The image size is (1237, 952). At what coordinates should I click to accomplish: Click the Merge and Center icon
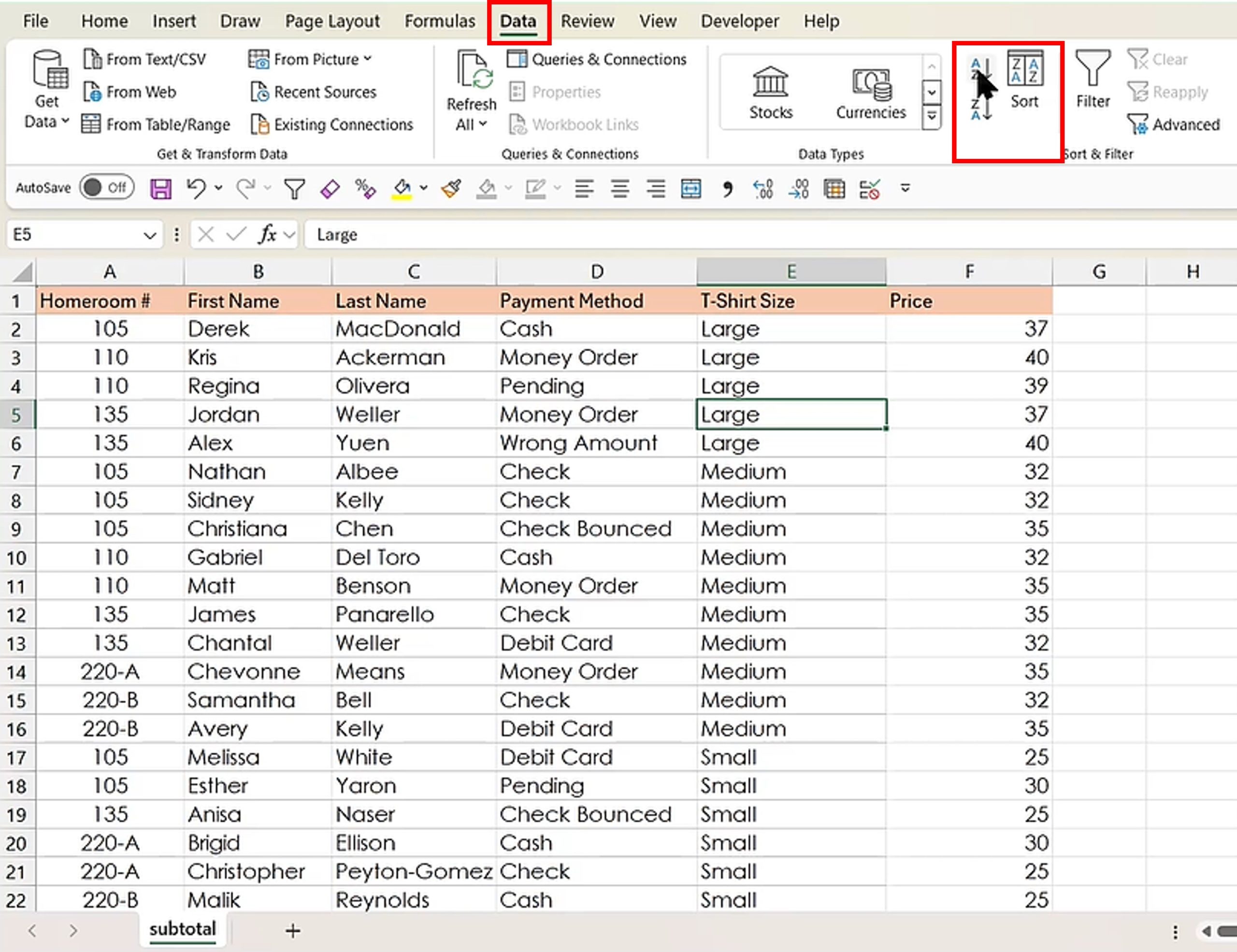[x=691, y=188]
